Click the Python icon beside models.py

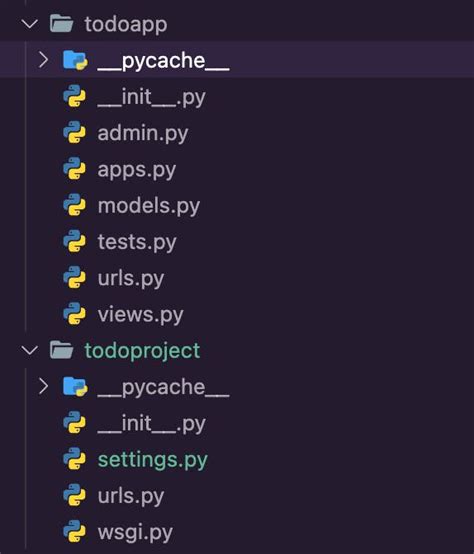(x=75, y=205)
